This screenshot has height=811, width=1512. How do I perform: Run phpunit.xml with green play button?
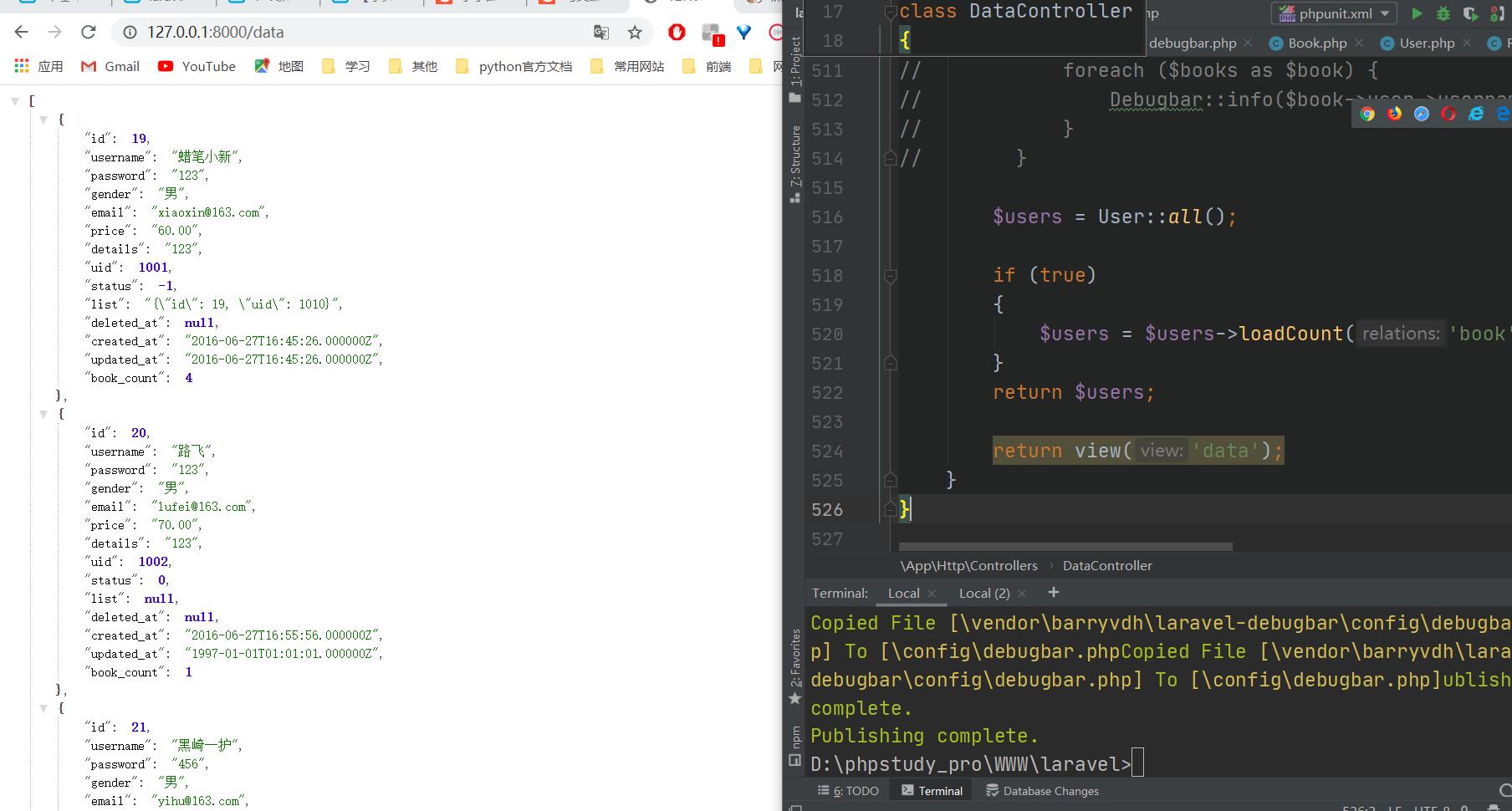tap(1417, 13)
